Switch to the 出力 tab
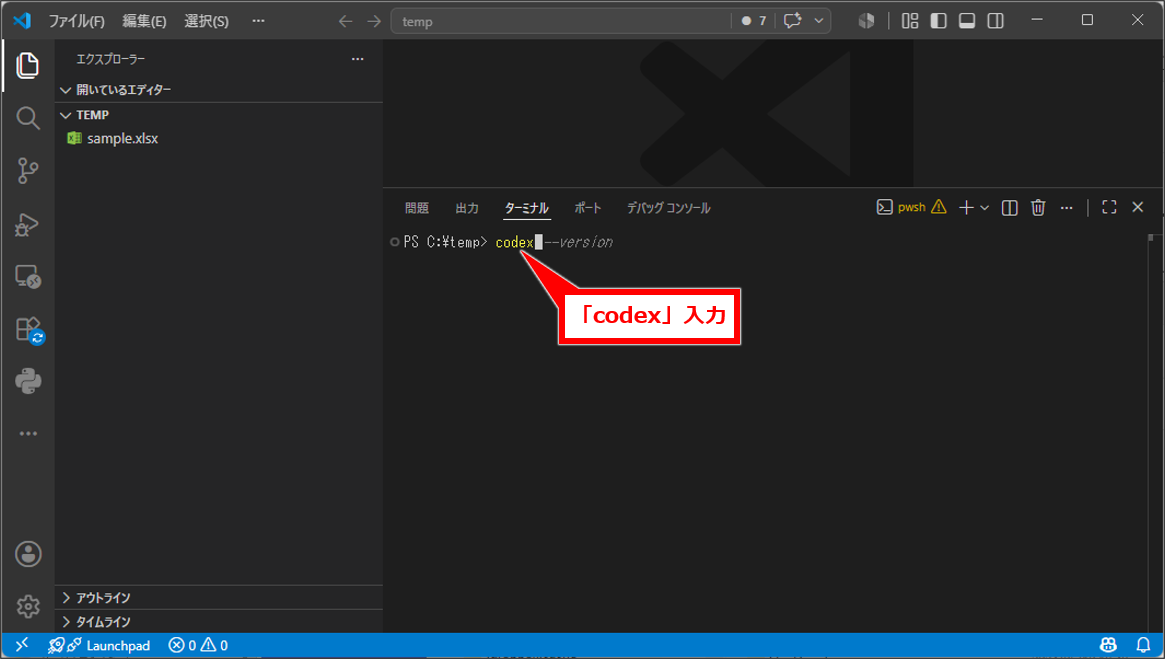 [x=467, y=208]
